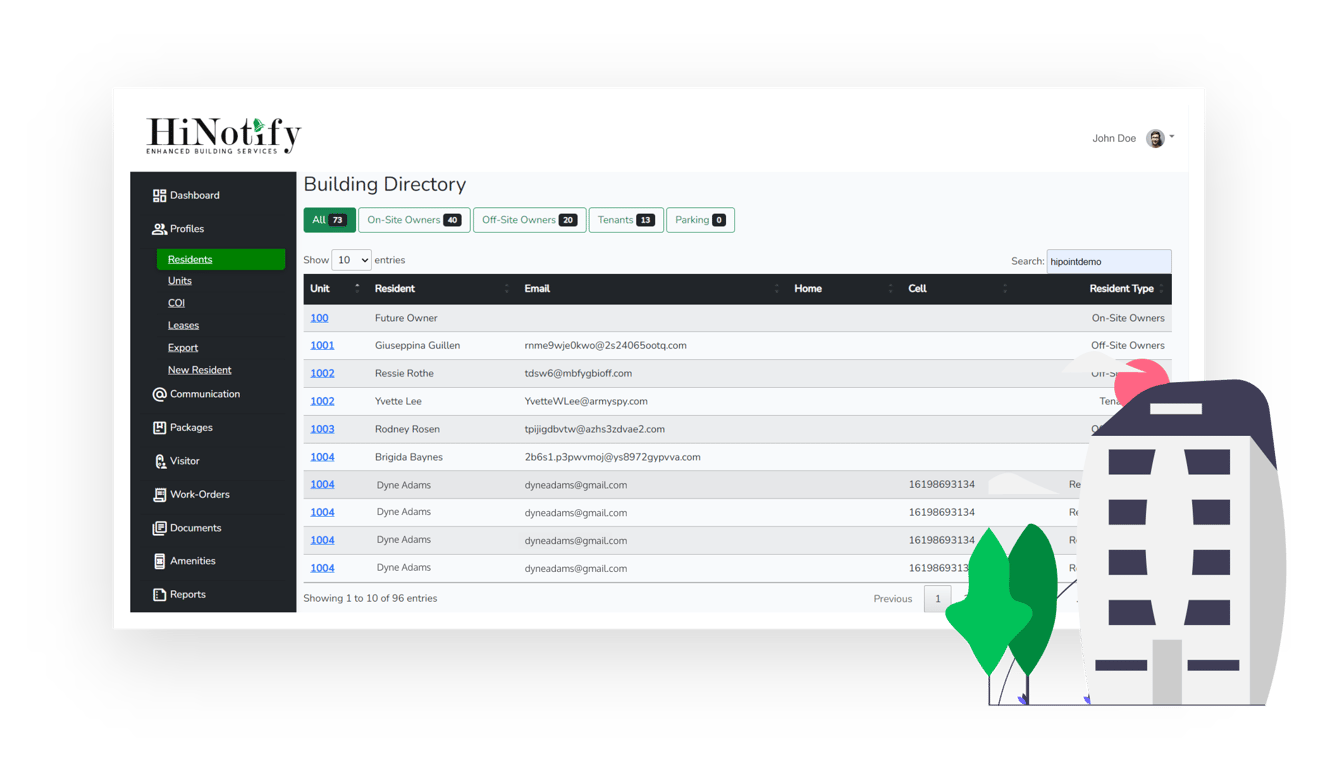Open the Export submenu link
The width and height of the screenshot is (1318, 768).
point(183,348)
